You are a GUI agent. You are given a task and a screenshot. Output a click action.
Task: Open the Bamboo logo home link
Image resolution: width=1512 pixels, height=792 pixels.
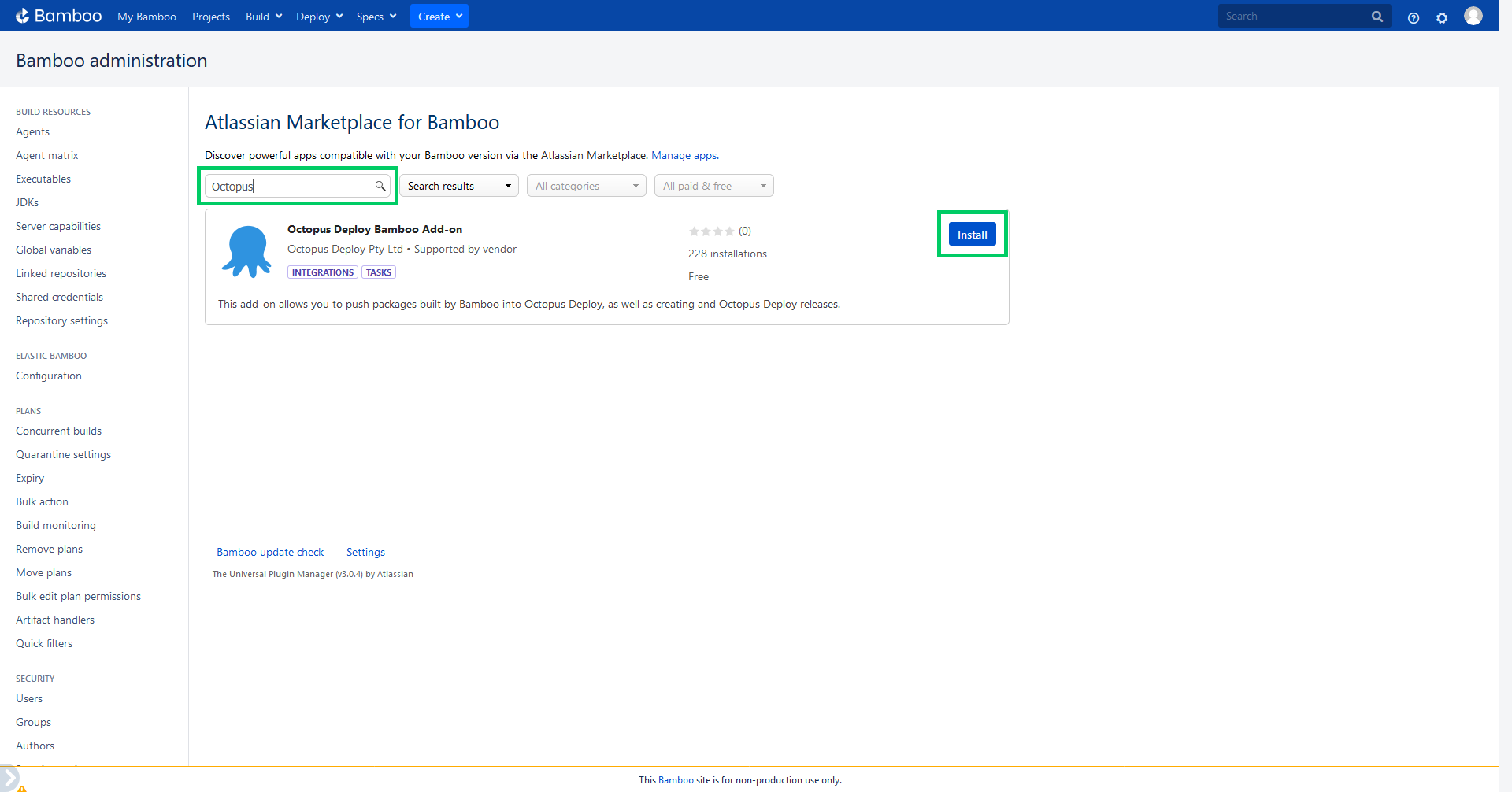point(59,16)
